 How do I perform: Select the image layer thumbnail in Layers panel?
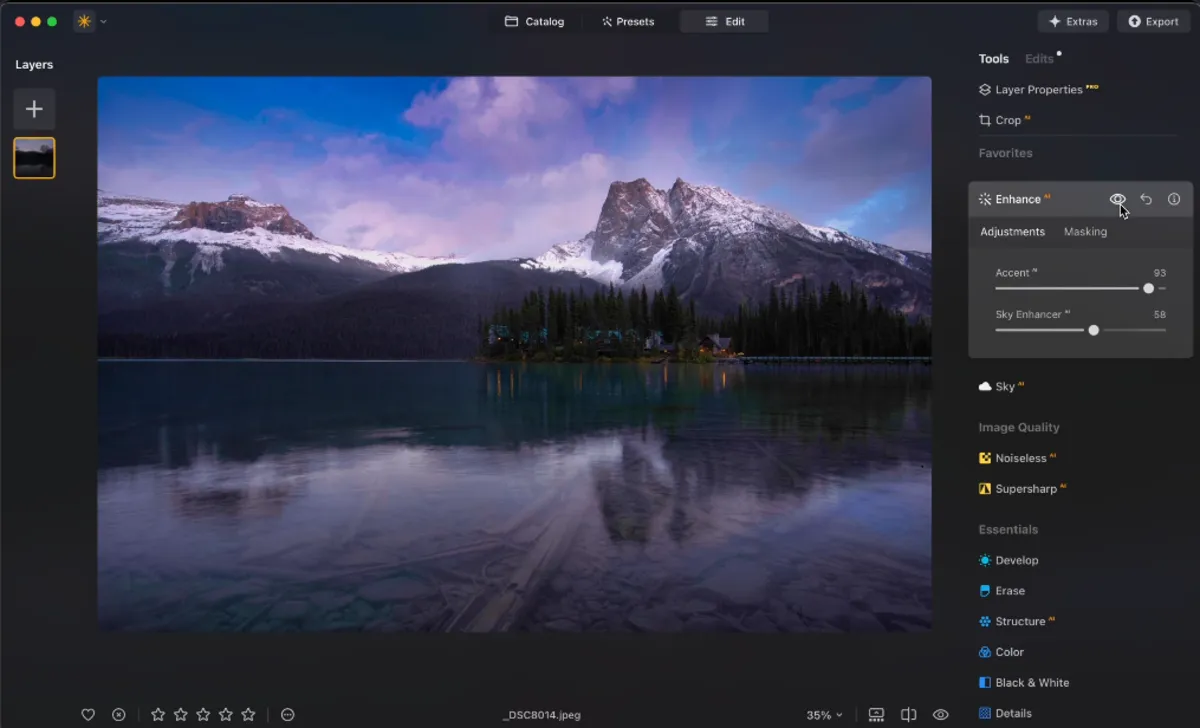tap(34, 157)
